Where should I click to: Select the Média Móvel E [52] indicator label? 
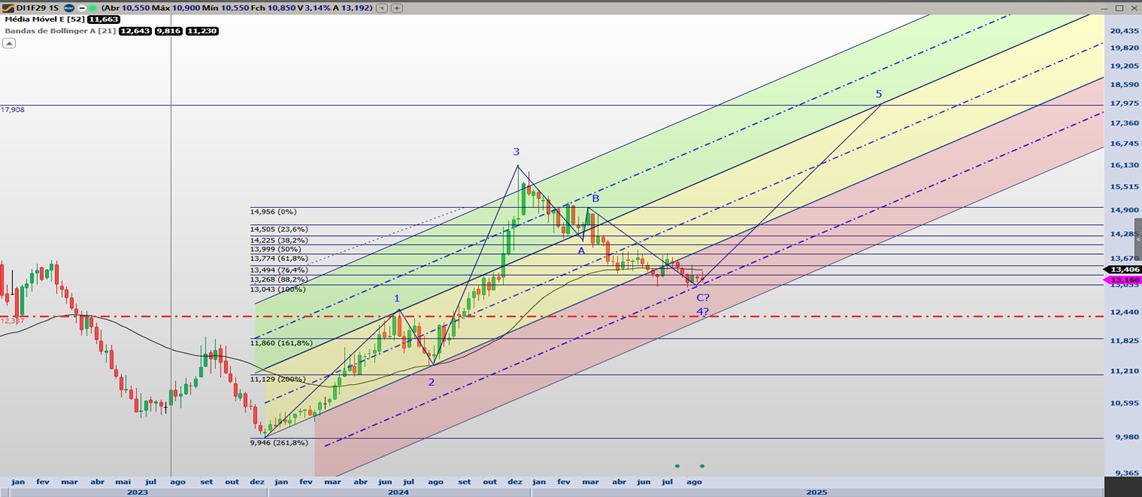42,19
